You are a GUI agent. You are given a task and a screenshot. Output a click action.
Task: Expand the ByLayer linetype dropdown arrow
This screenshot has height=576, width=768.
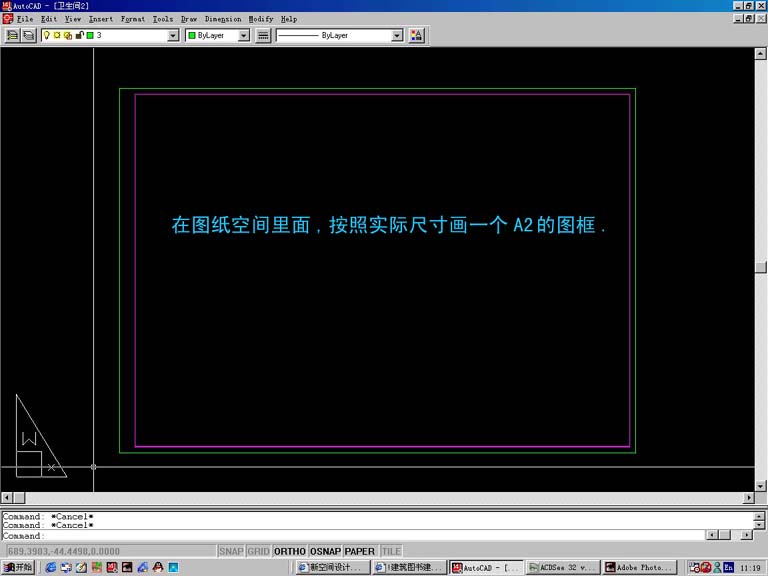(x=397, y=35)
